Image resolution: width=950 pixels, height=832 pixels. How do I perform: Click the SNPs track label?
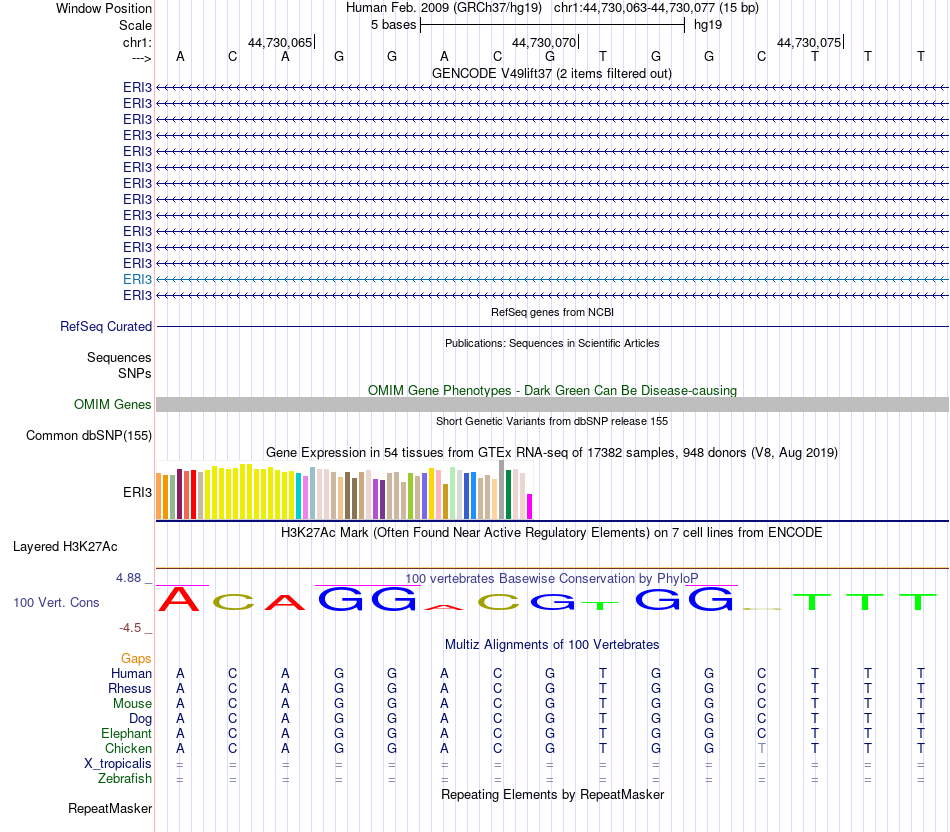(x=135, y=373)
